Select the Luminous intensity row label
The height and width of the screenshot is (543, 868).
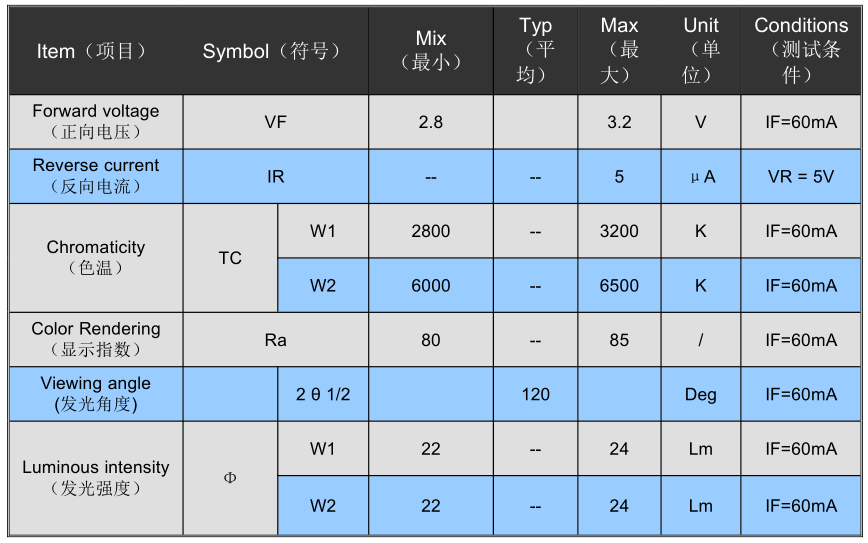coord(95,477)
